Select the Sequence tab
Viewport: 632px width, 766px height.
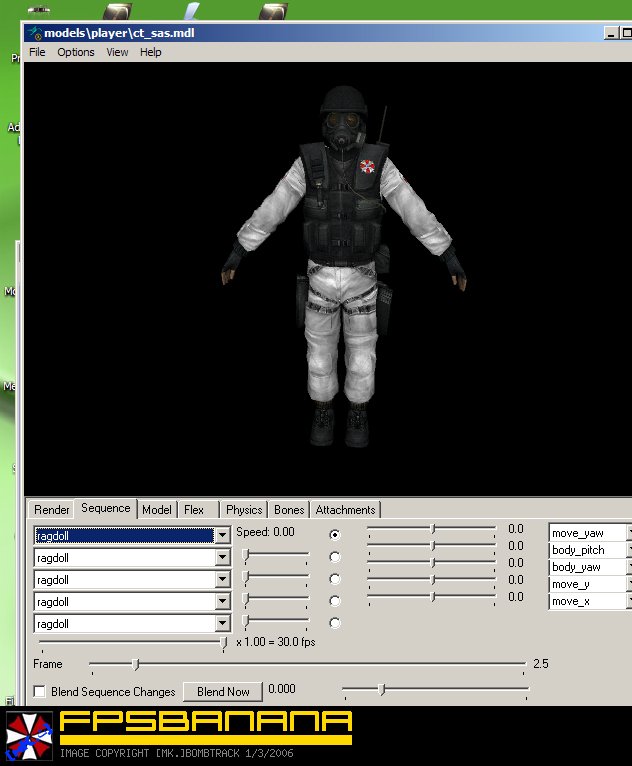pos(105,508)
